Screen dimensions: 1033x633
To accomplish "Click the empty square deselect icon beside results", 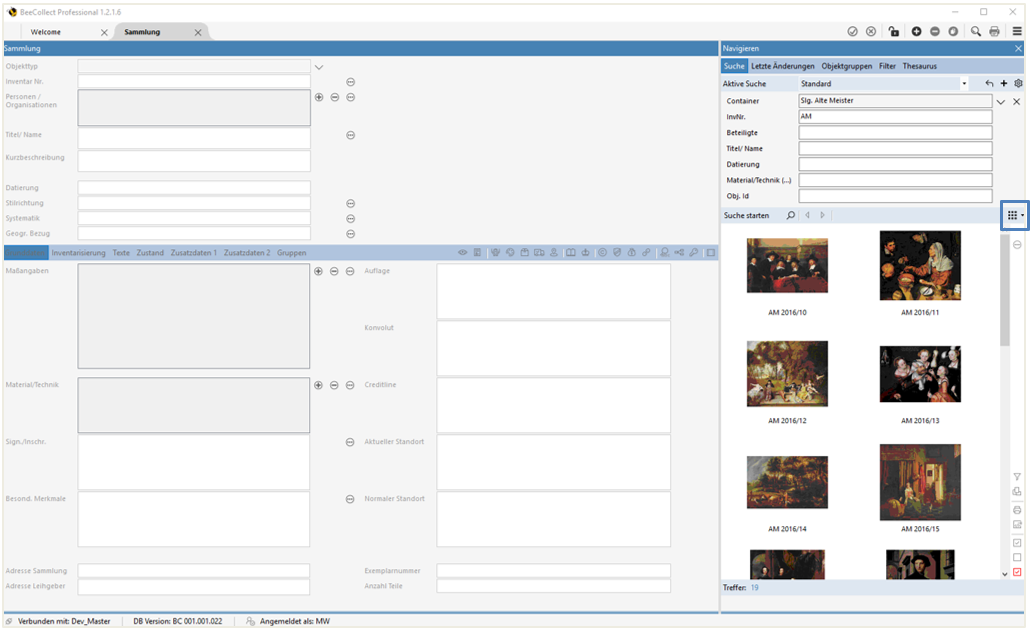I will [x=1017, y=558].
